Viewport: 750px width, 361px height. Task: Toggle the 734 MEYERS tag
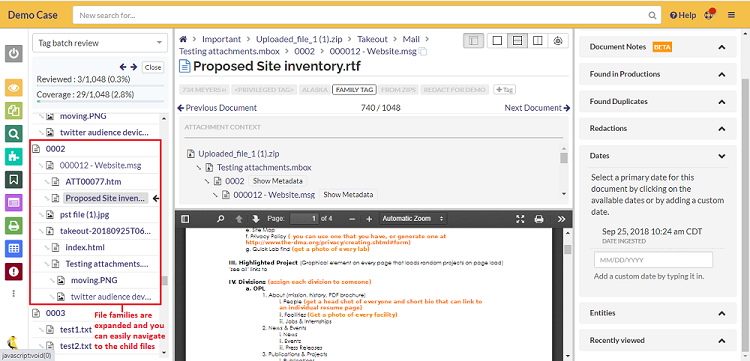(204, 89)
